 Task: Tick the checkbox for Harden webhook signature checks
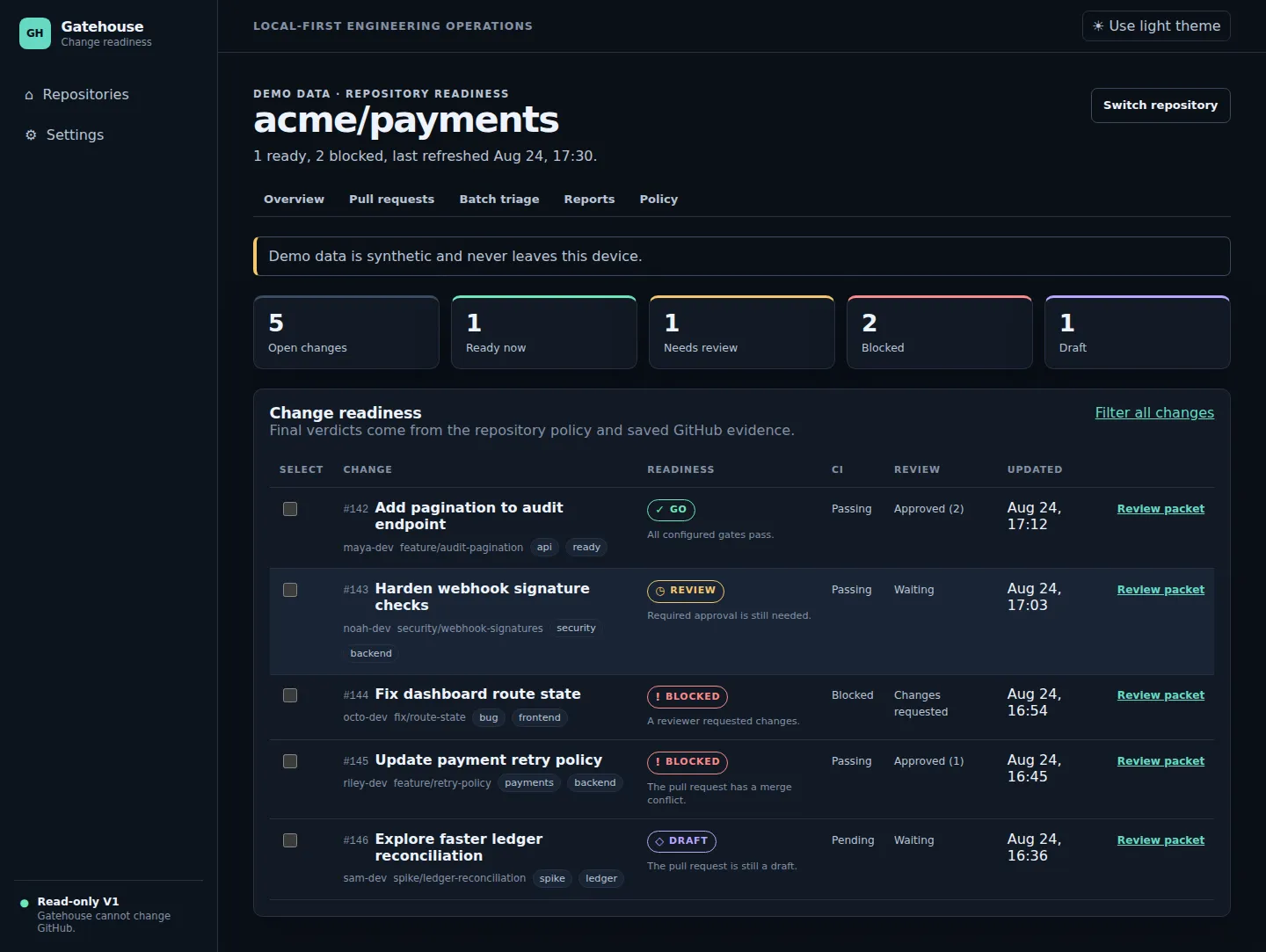point(290,590)
